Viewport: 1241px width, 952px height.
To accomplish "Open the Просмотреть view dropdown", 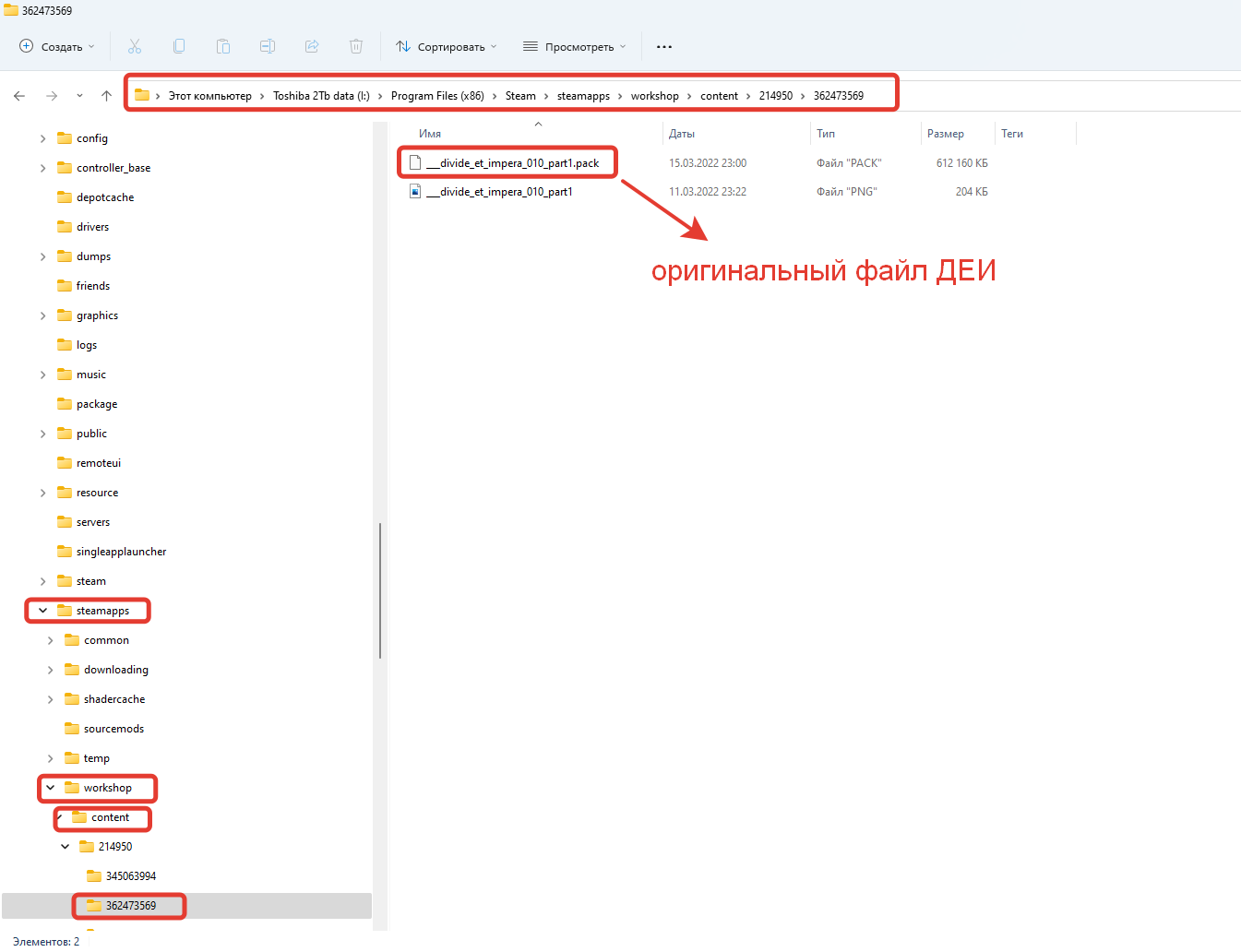I will [574, 46].
